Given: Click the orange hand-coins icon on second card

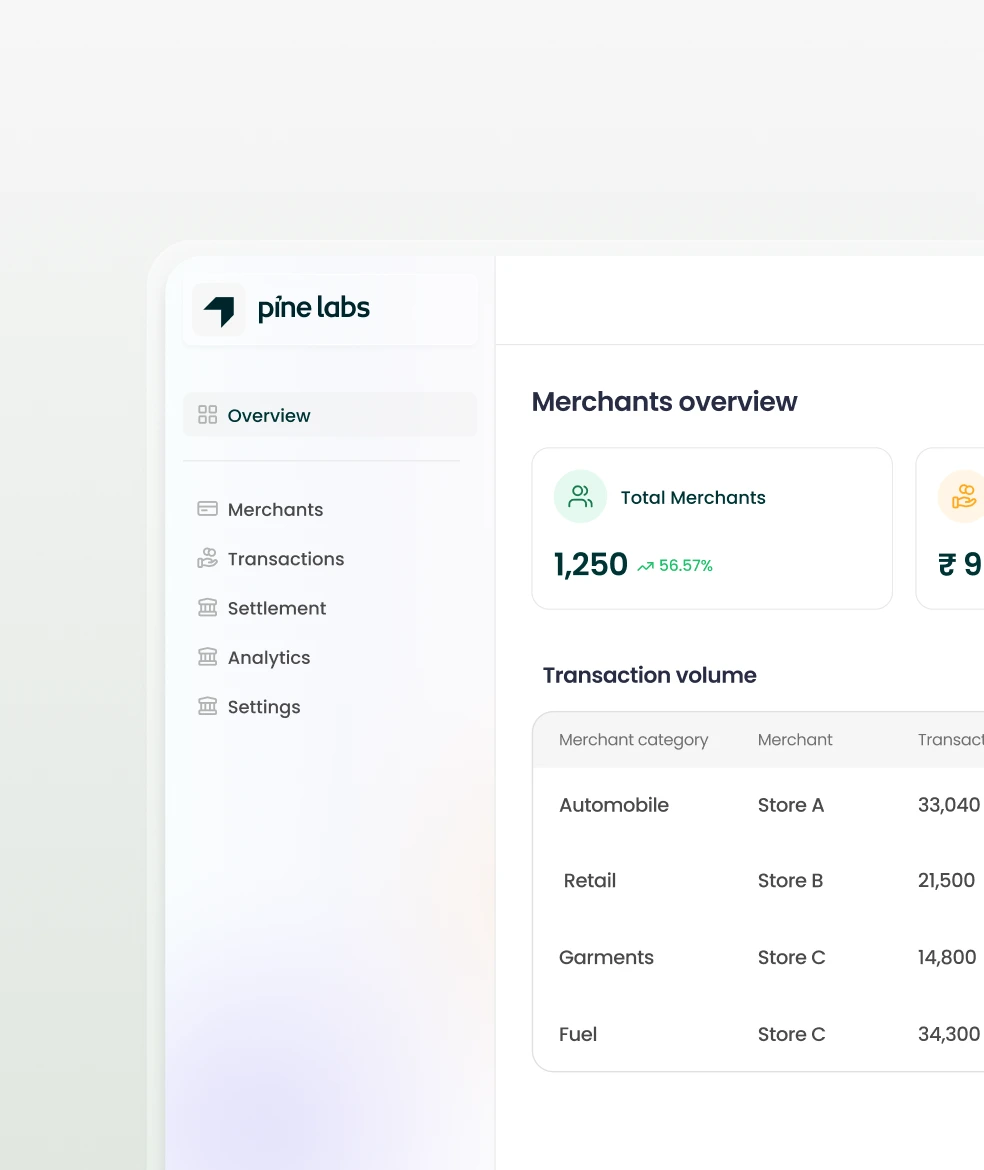Looking at the screenshot, I should (x=963, y=496).
